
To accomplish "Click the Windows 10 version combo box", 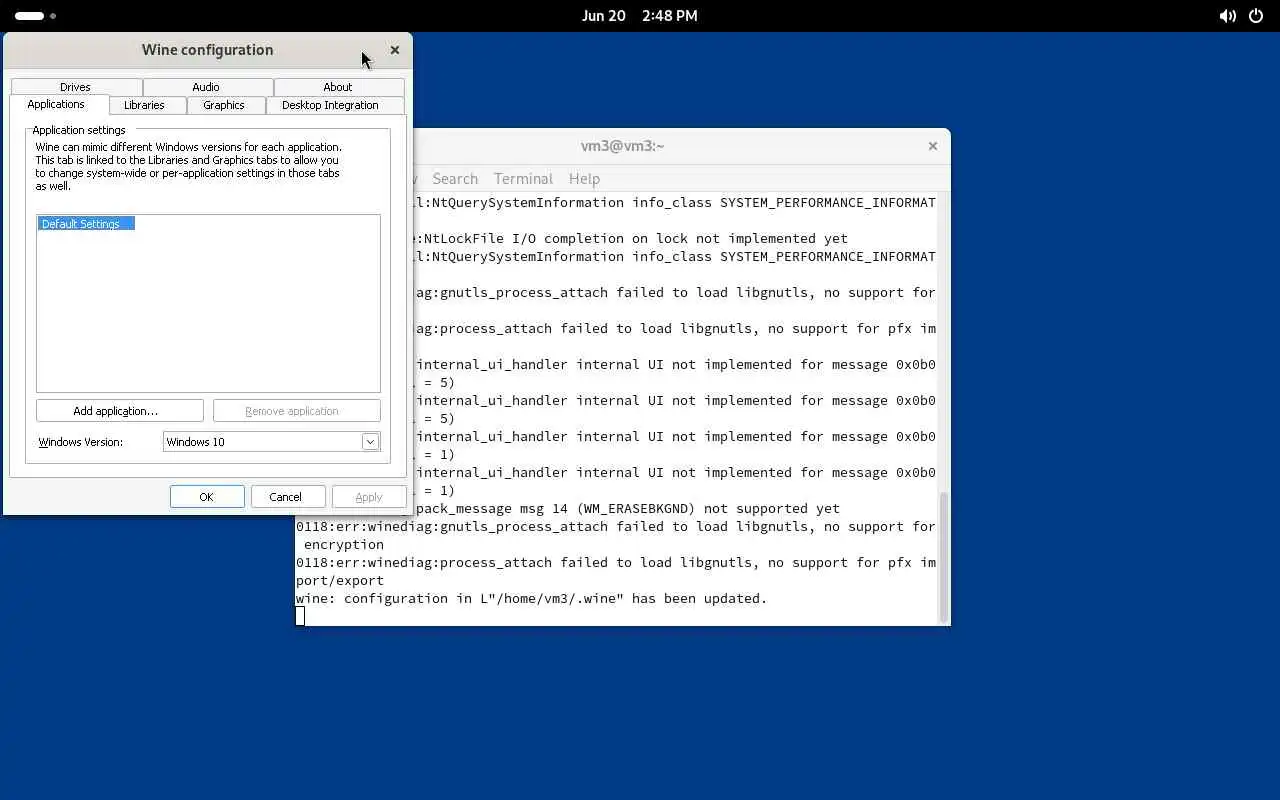I will [271, 442].
